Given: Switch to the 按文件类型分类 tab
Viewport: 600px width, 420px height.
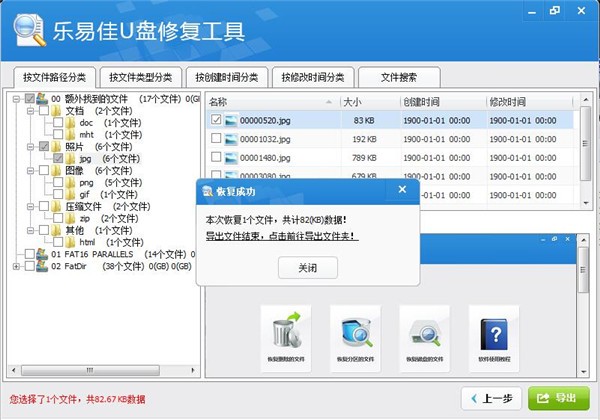Looking at the screenshot, I should [140, 78].
